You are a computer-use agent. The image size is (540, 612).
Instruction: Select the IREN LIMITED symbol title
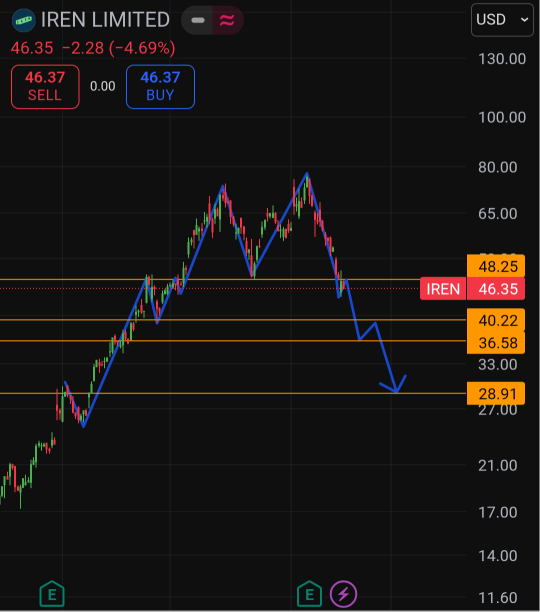click(105, 20)
